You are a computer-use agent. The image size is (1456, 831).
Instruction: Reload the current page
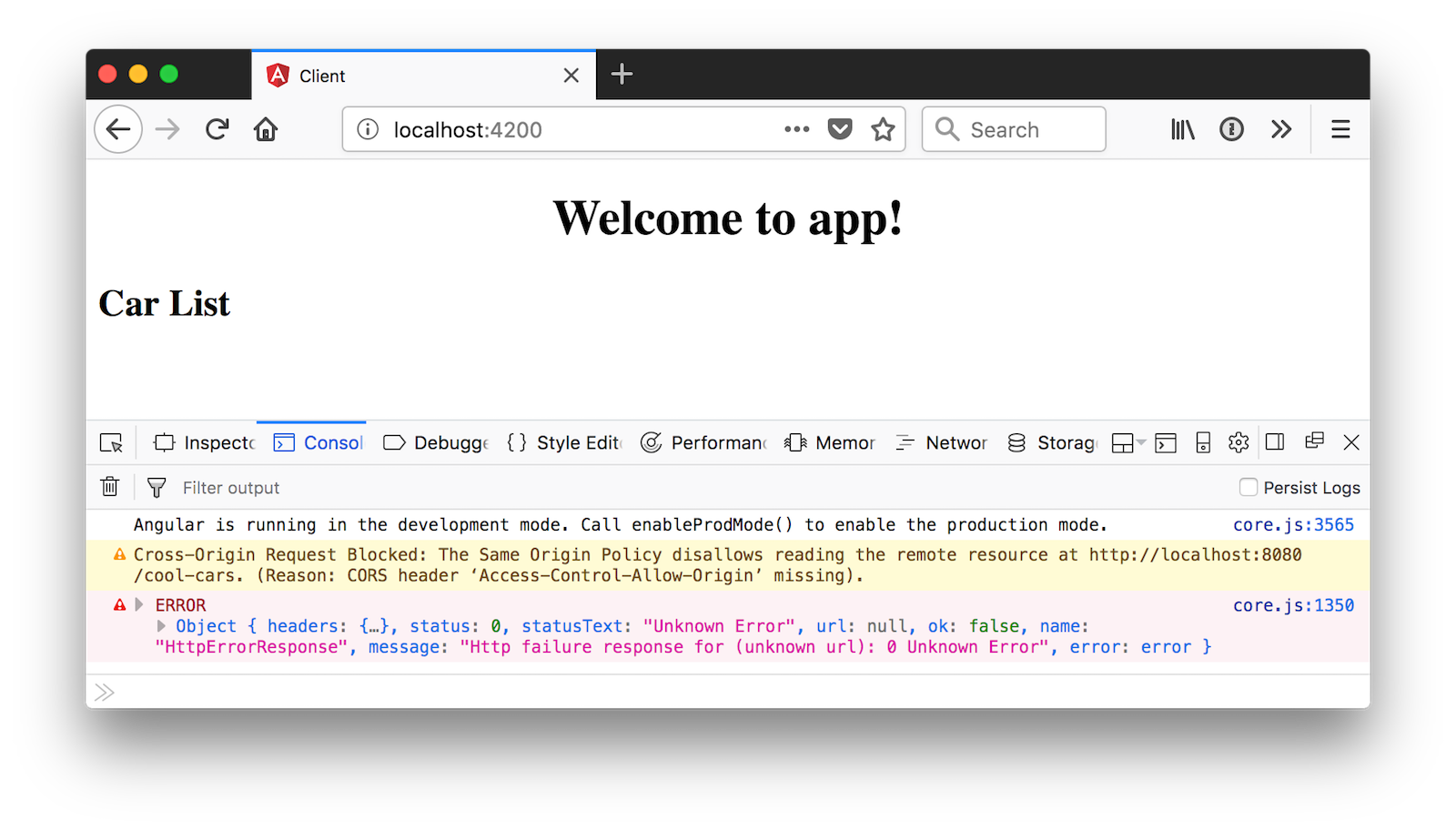[217, 129]
